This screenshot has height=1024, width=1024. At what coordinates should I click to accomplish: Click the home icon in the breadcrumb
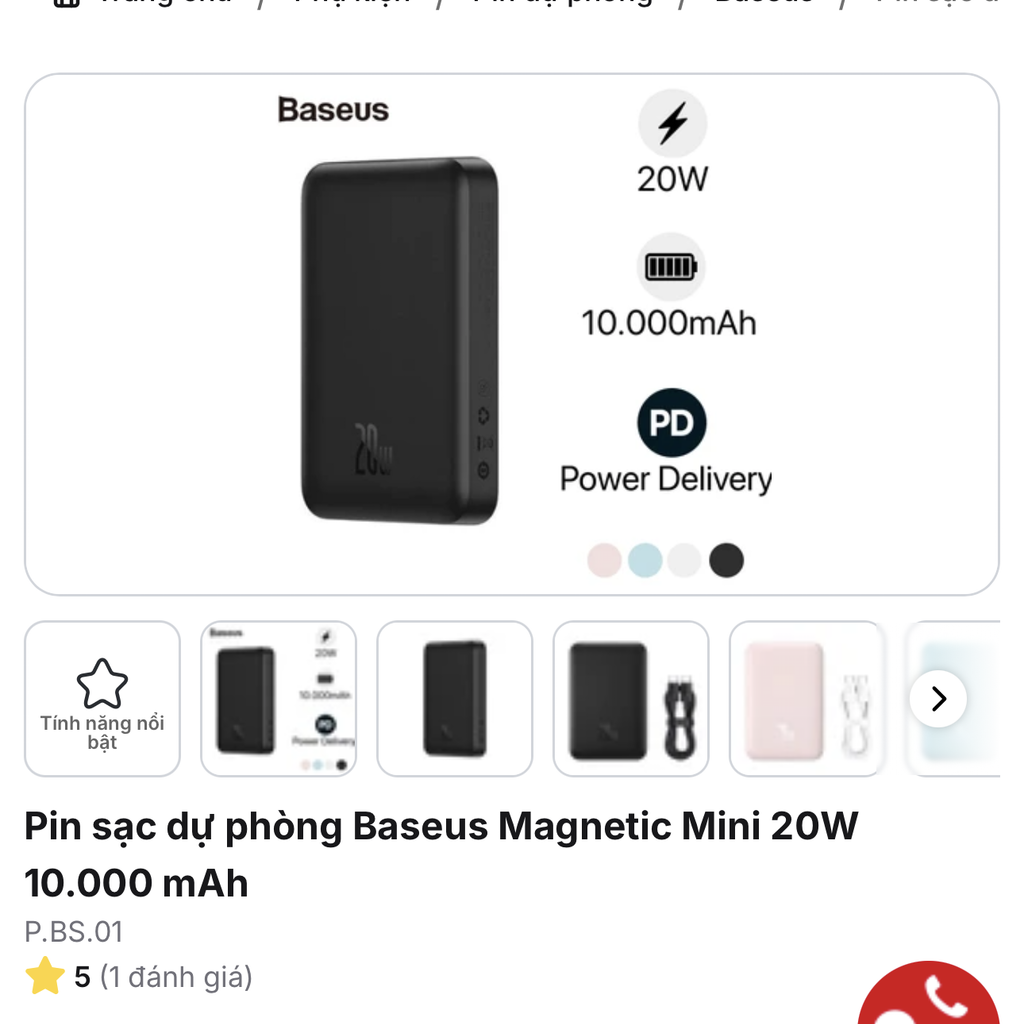(67, 3)
